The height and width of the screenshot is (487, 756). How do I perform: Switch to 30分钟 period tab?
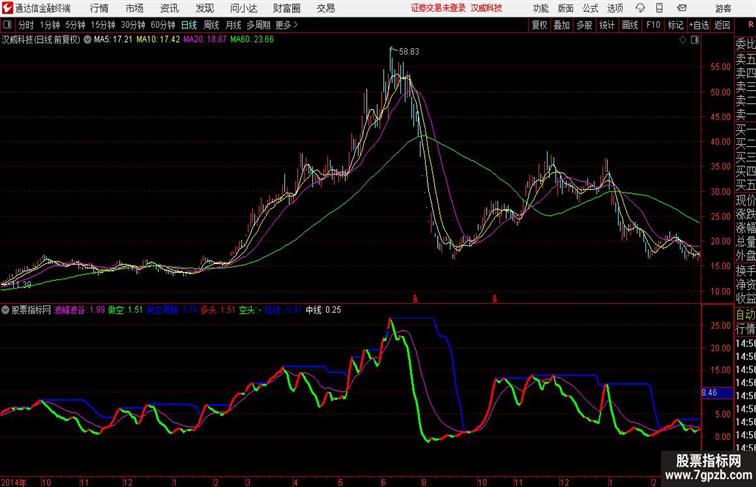(x=133, y=25)
